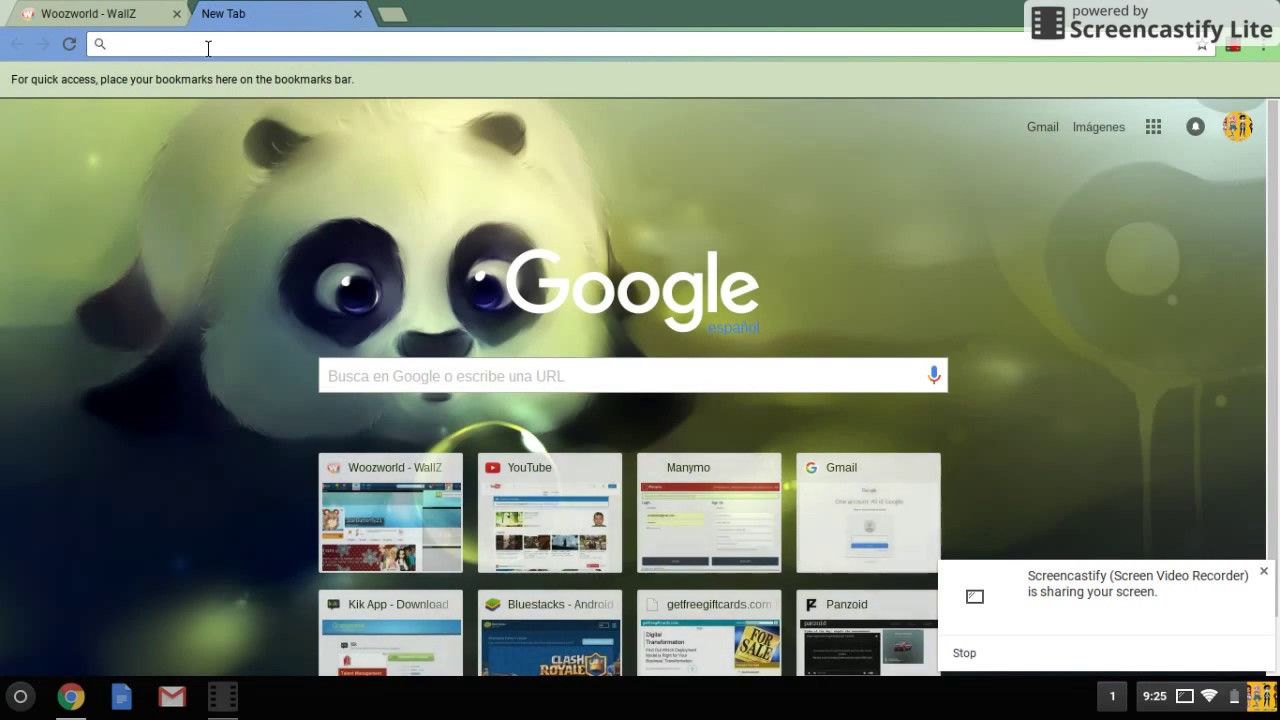Open the notification count in the tray

1112,696
